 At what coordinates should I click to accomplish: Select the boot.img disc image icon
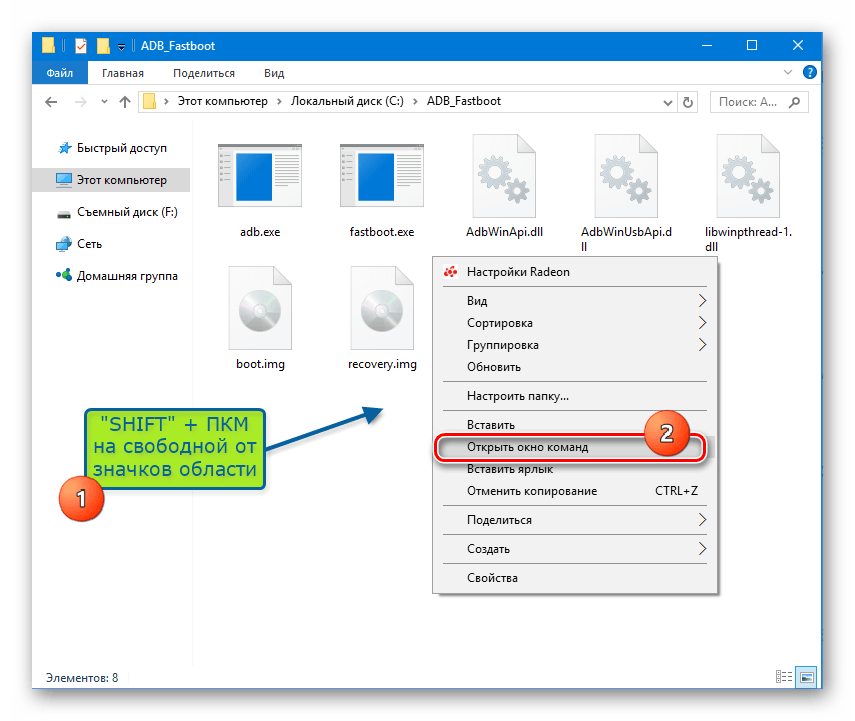tap(260, 308)
